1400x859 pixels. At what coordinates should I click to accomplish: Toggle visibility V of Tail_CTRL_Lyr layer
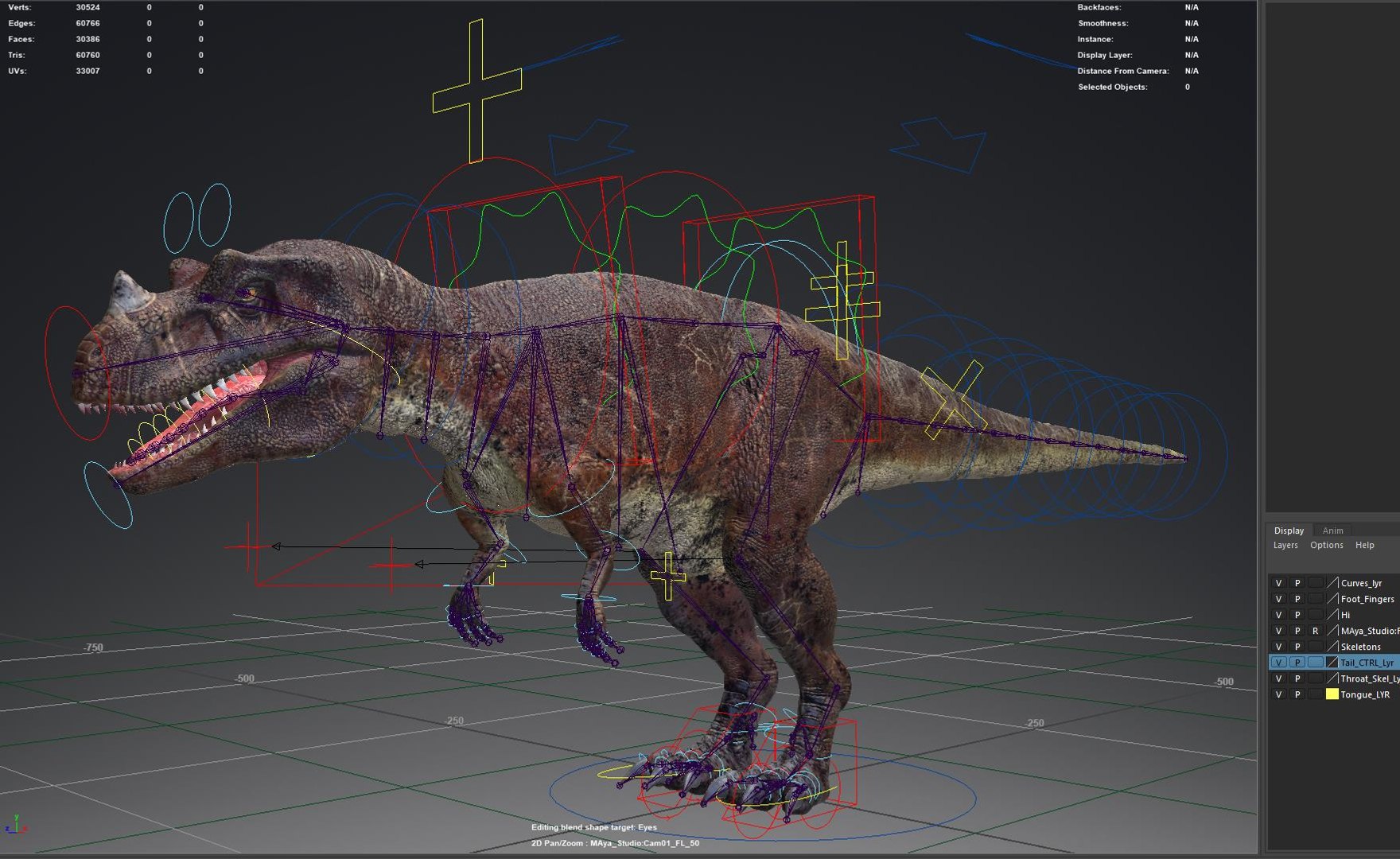(1278, 663)
